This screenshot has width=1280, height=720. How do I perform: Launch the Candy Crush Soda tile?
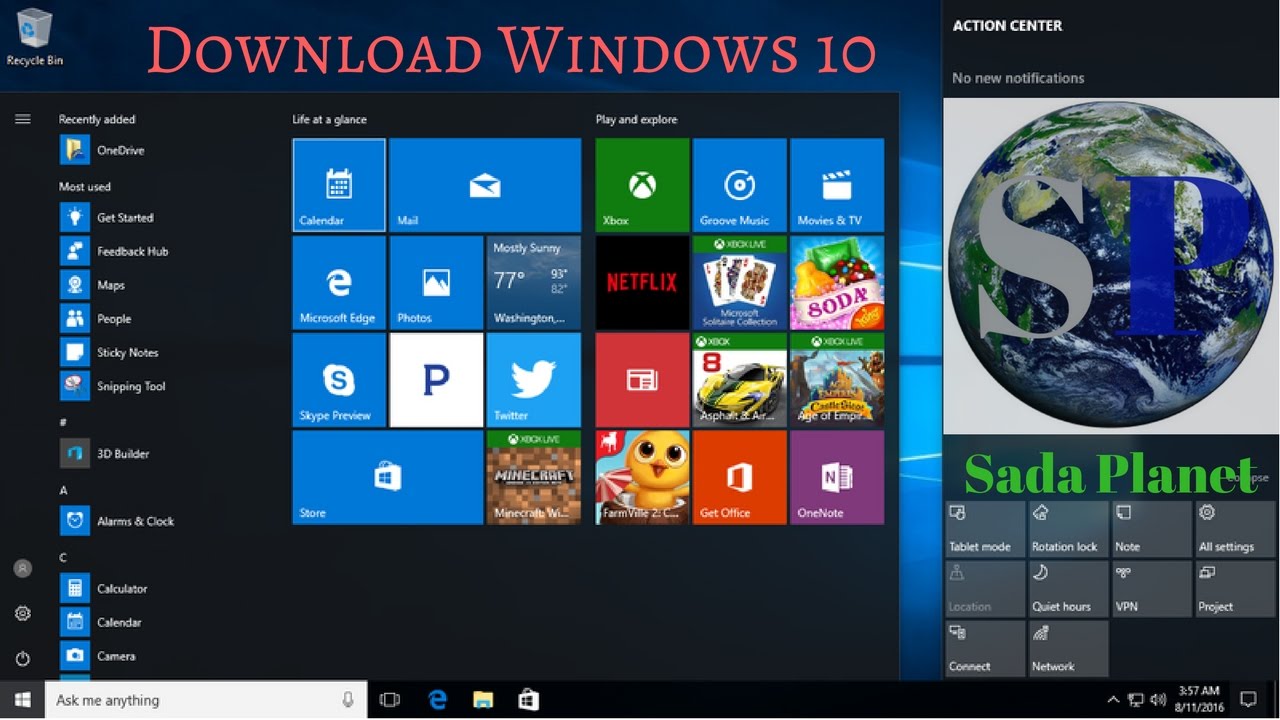click(837, 283)
